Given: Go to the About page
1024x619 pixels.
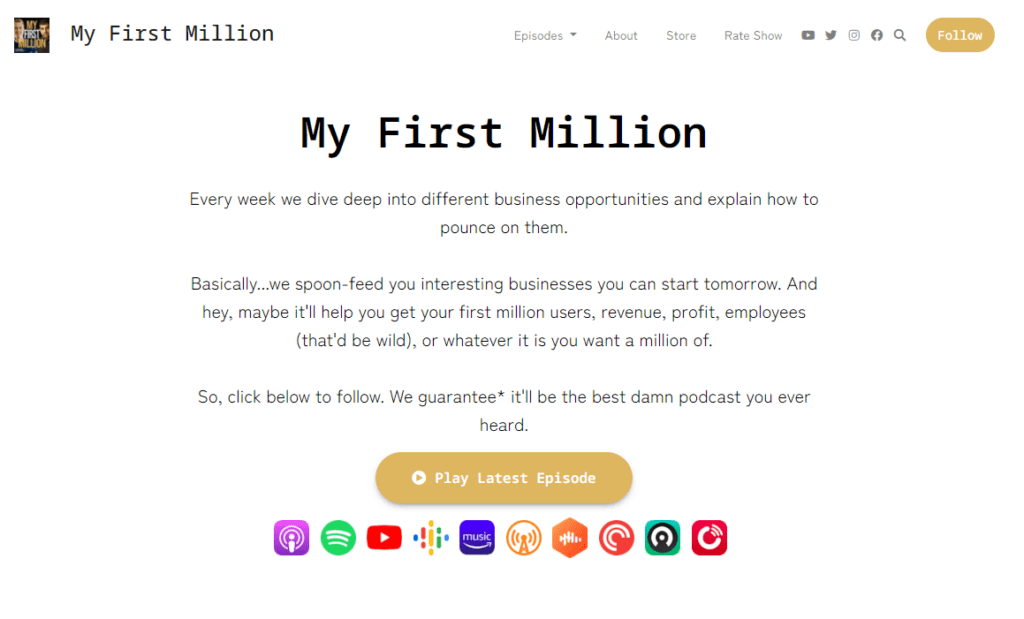Looking at the screenshot, I should 621,35.
